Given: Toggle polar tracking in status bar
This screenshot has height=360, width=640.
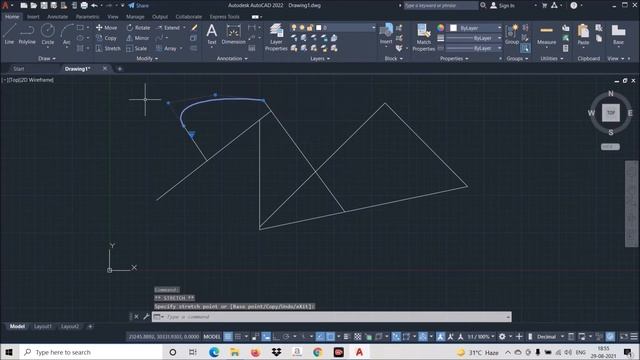Looking at the screenshot, I should pyautogui.click(x=286, y=336).
